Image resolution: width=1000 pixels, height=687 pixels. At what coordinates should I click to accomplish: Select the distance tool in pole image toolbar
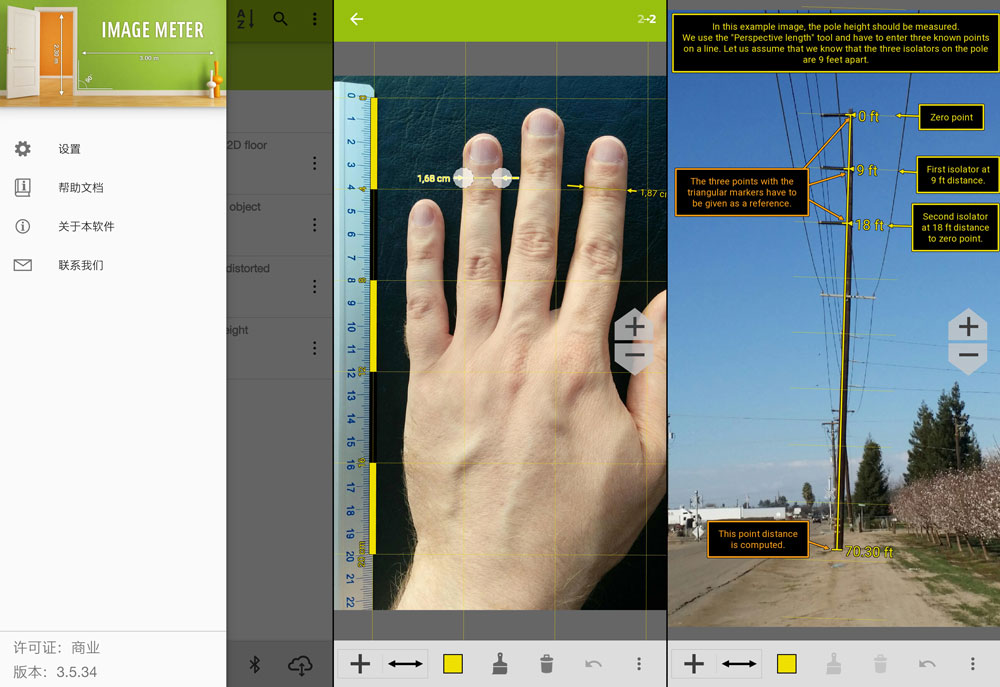[x=739, y=664]
